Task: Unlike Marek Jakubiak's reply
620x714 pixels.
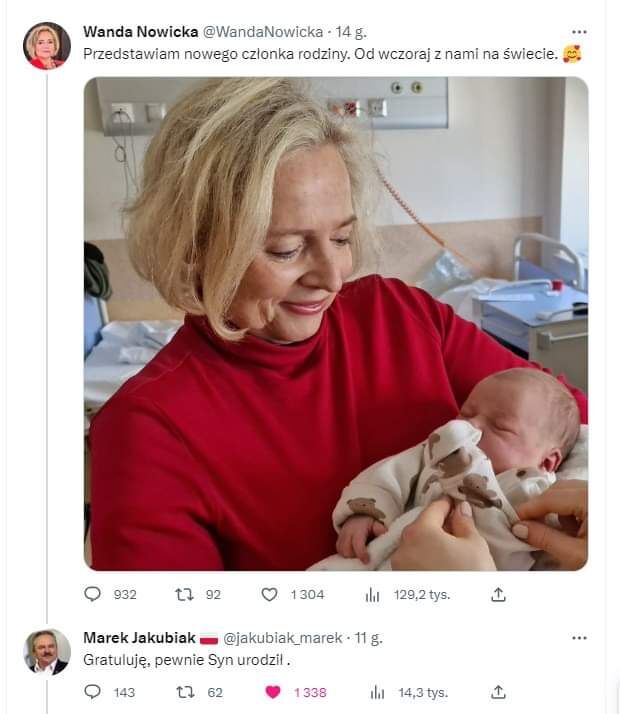Action: pyautogui.click(x=272, y=692)
